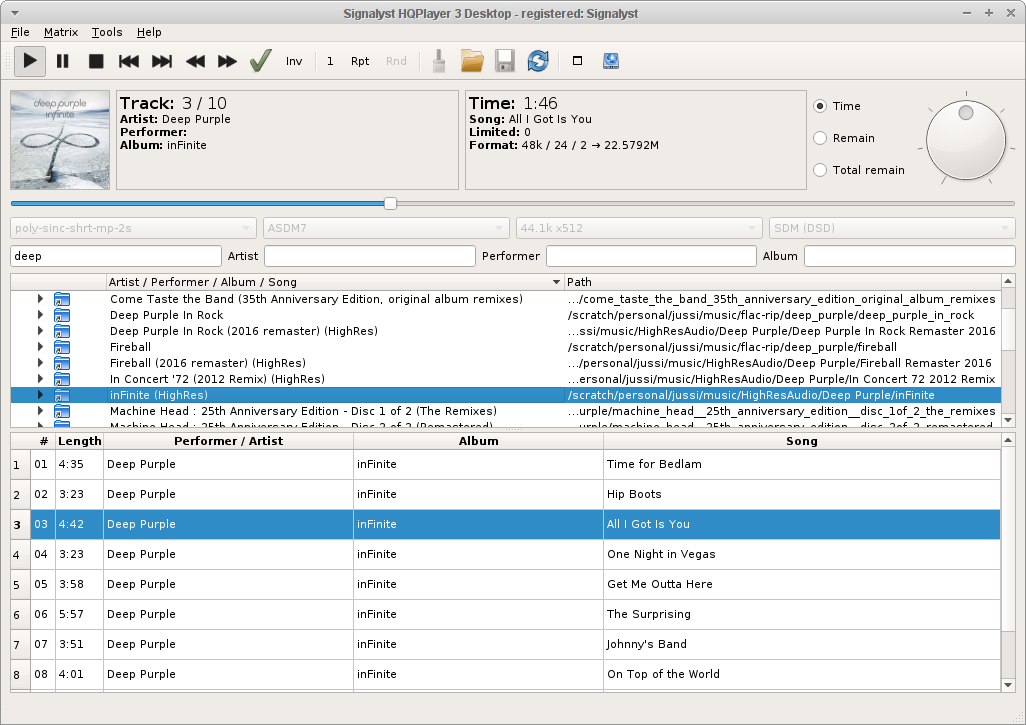Viewport: 1026px width, 725px height.
Task: Click the In Concert '72 folder icon
Action: [62, 380]
